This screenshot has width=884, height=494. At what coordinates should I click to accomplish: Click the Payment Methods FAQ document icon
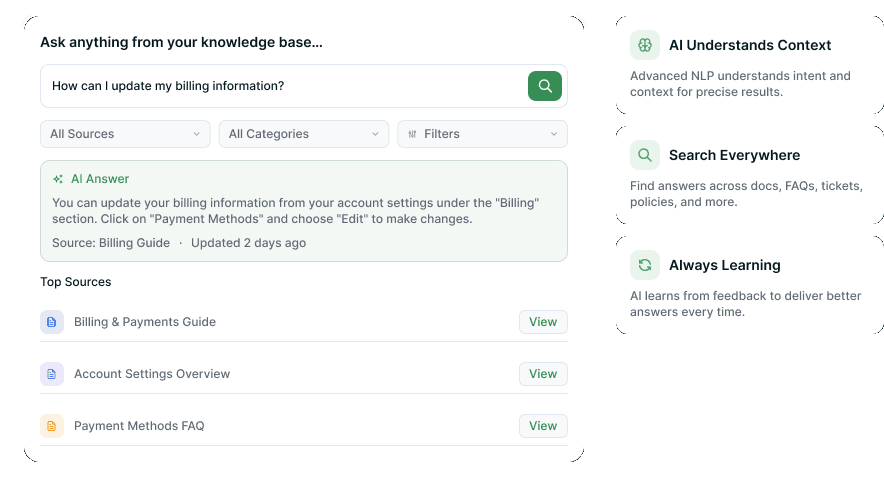coord(51,426)
